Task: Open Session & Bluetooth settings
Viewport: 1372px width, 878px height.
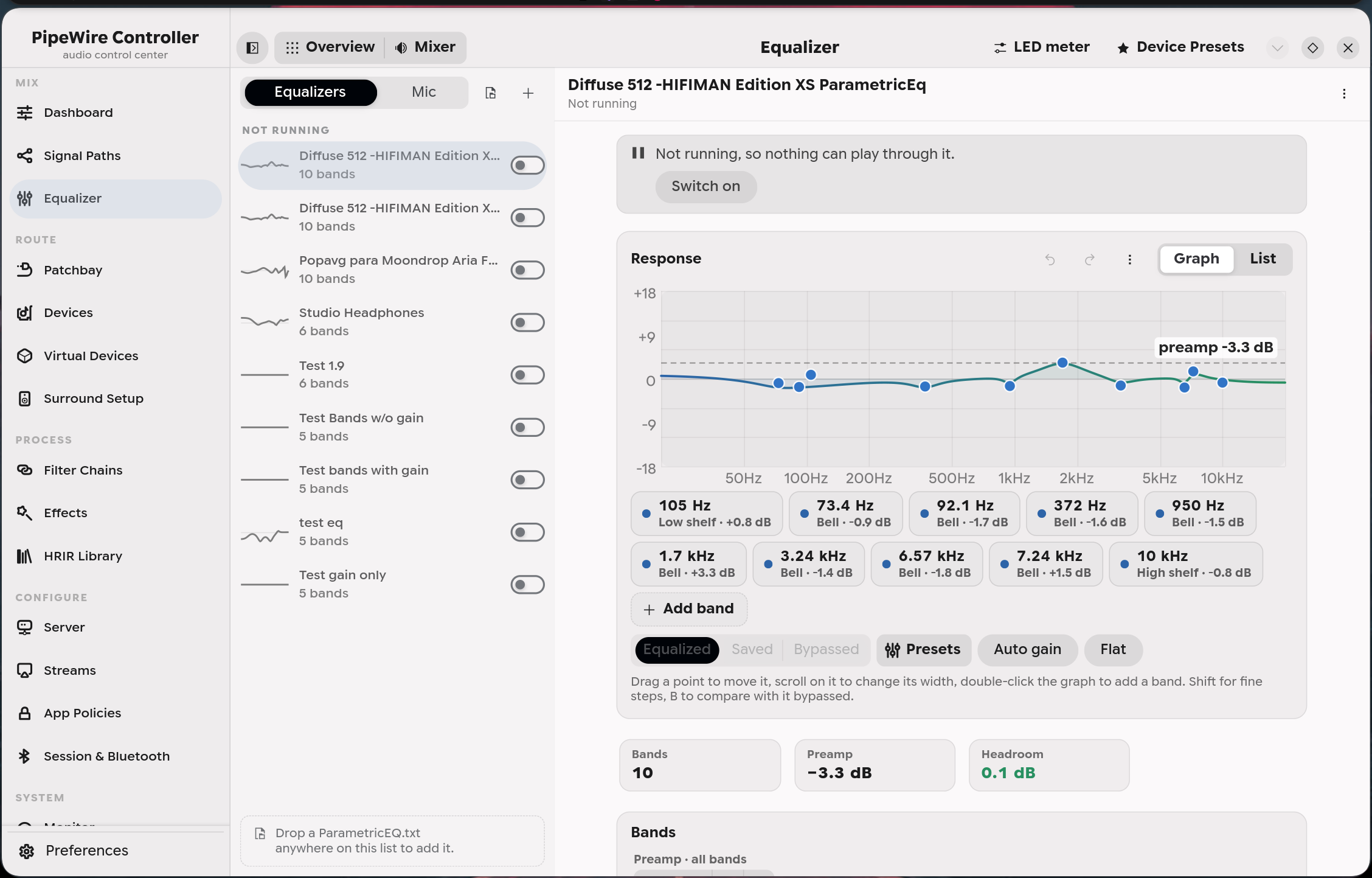Action: pos(116,756)
